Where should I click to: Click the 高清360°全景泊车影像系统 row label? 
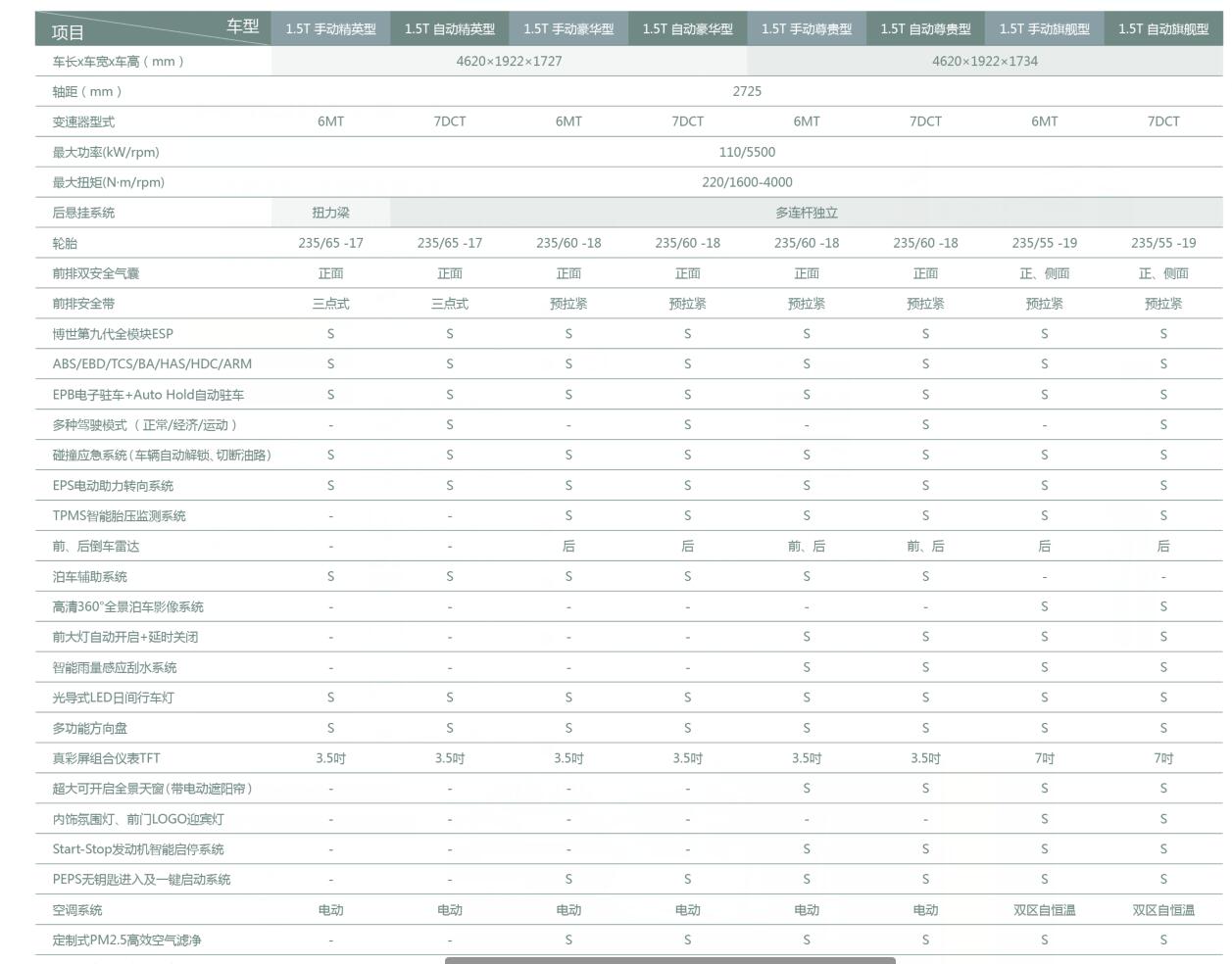[x=127, y=607]
